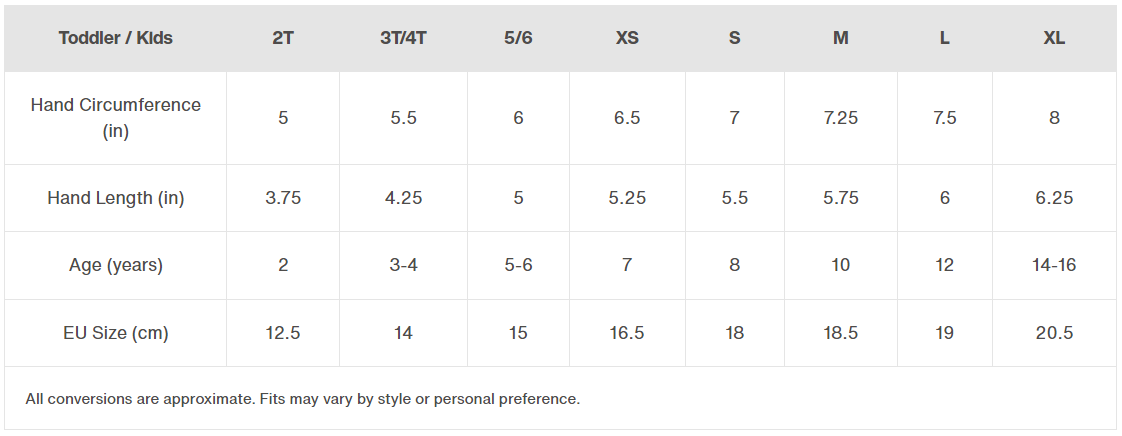Click the L size column header

(945, 38)
